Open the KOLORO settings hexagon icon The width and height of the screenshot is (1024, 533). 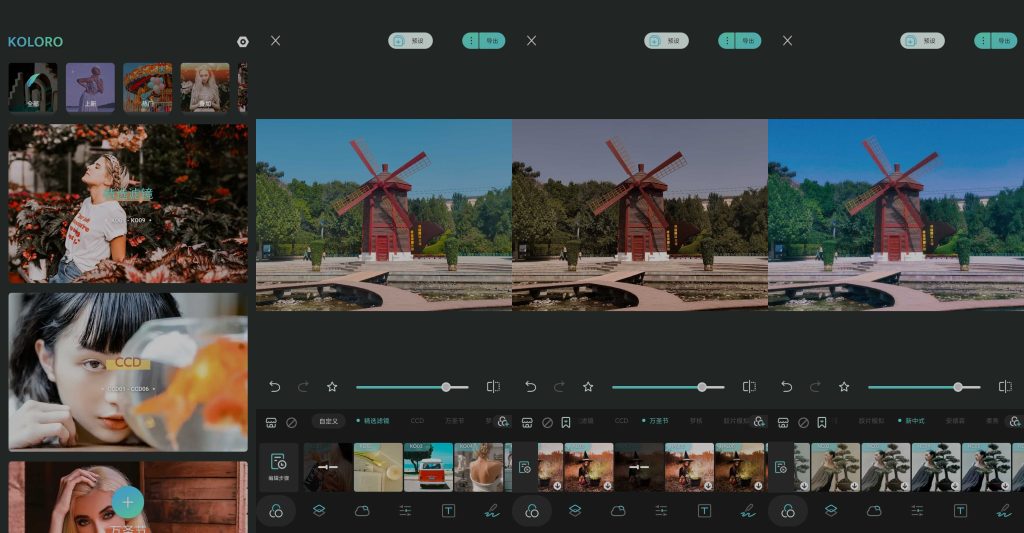(242, 42)
